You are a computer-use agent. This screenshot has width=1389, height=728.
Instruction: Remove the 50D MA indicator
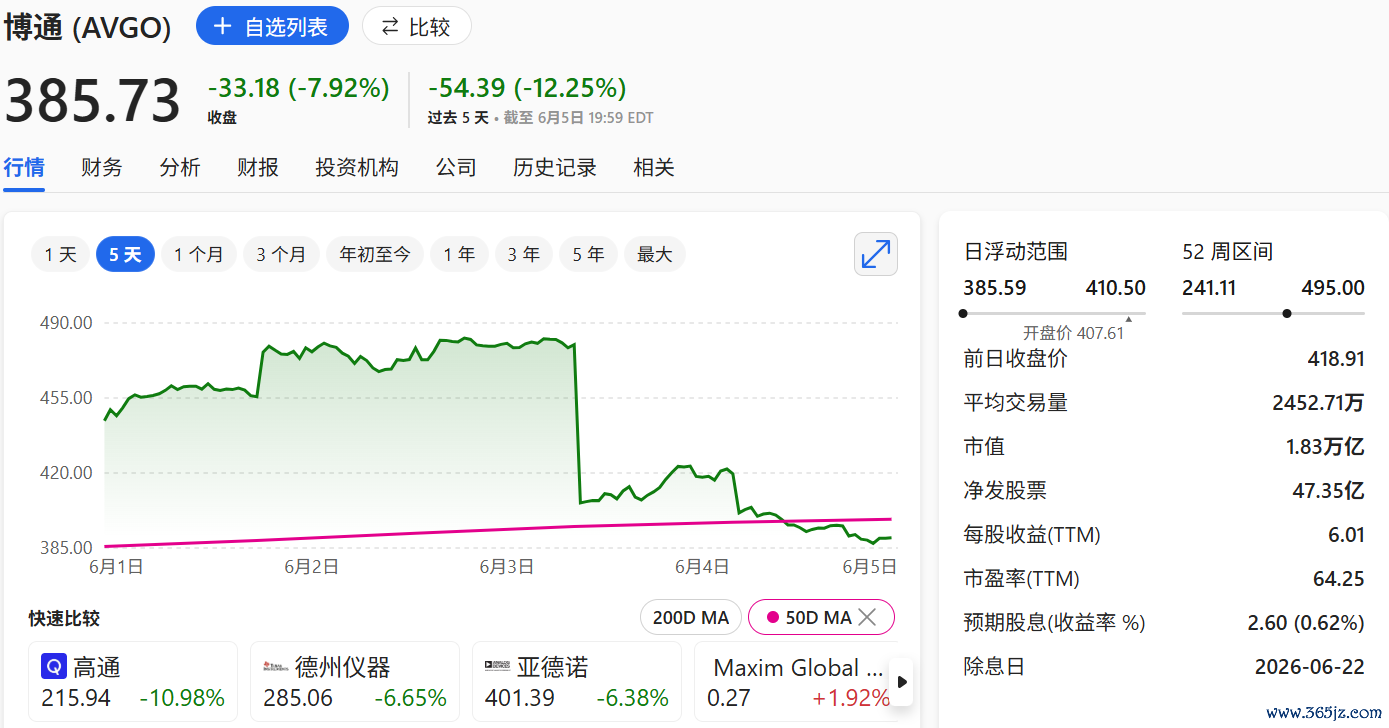click(867, 618)
